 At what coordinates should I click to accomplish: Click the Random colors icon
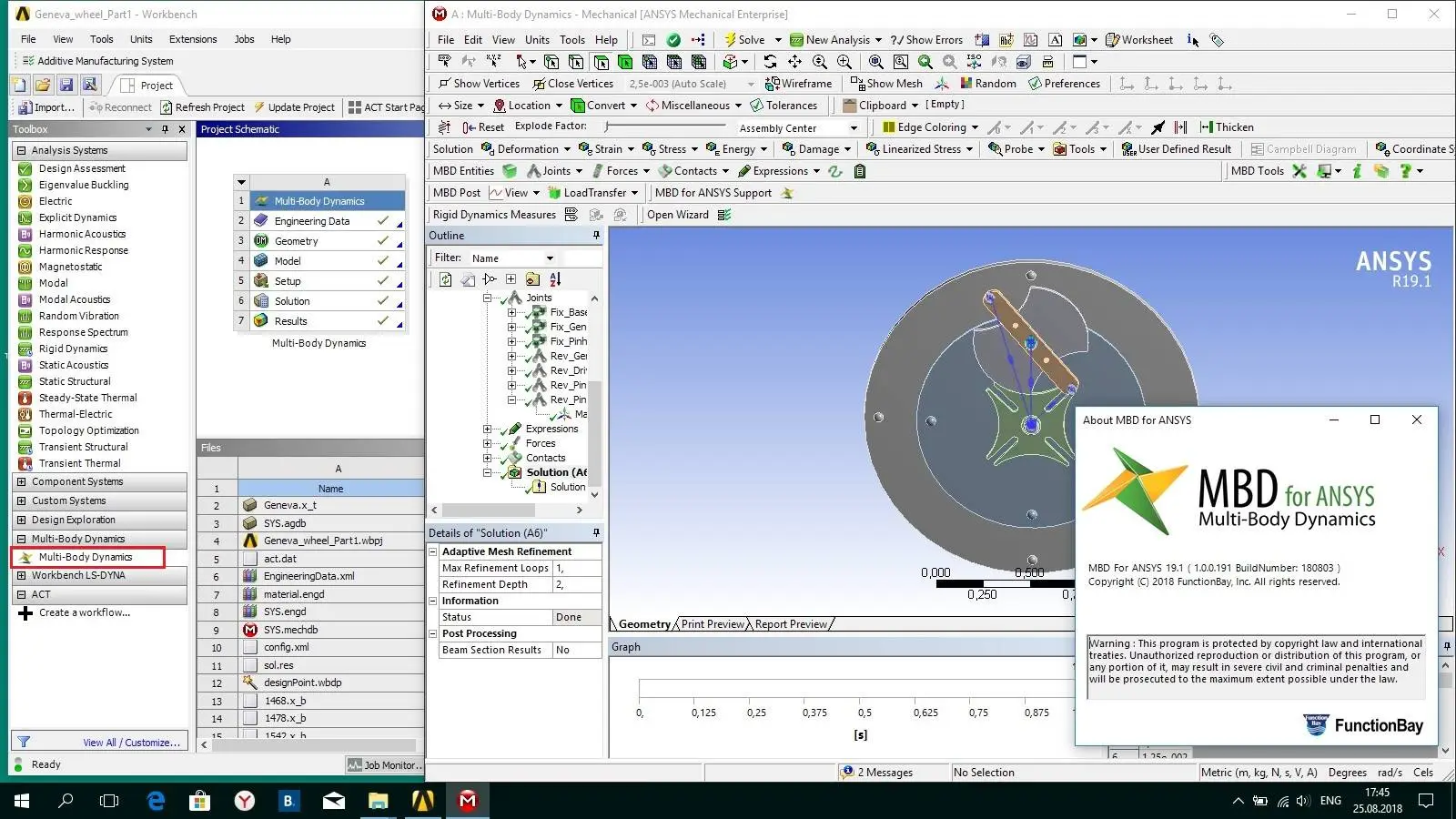tap(966, 84)
